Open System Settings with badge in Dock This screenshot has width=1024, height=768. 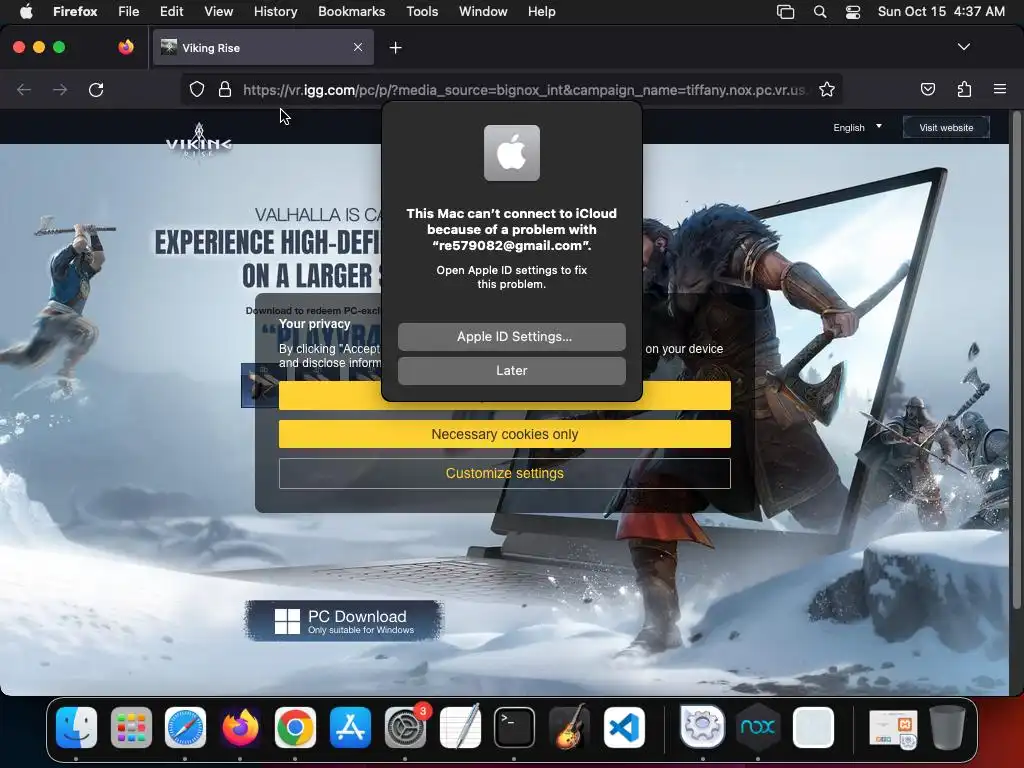405,728
